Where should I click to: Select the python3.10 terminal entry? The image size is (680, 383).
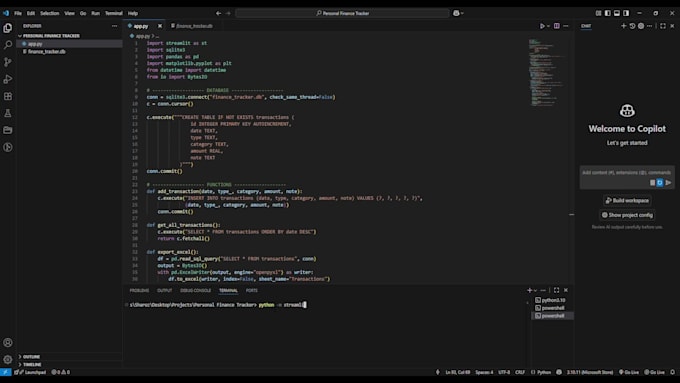[552, 300]
